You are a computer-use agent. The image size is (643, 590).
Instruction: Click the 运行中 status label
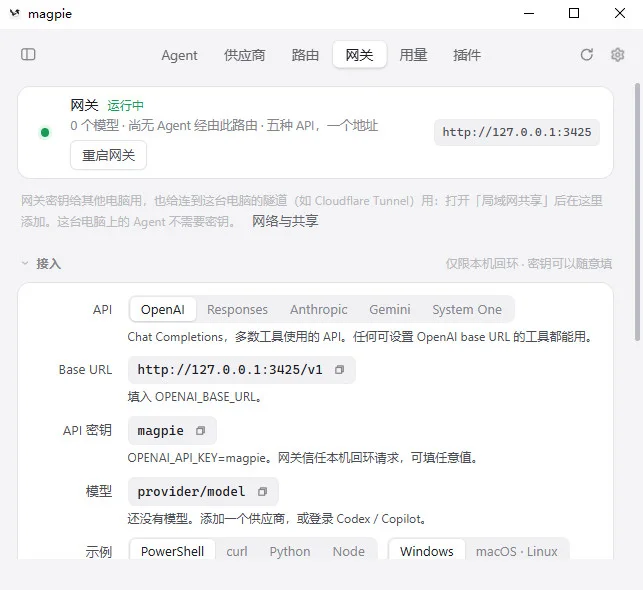click(x=125, y=105)
